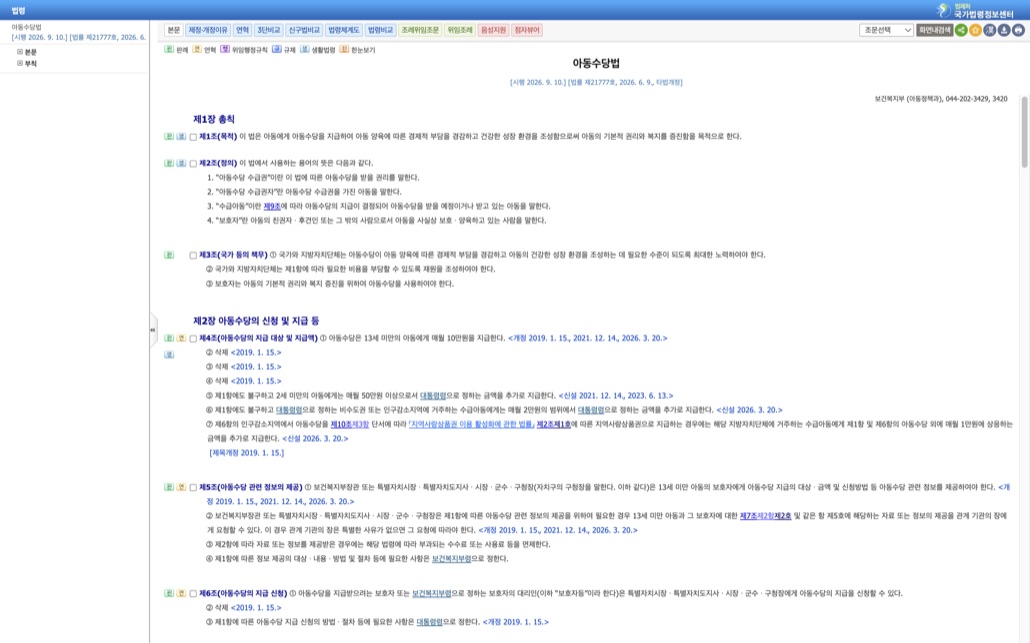
Task: Click green 판례 icon beside 제5조
Action: click(x=169, y=487)
